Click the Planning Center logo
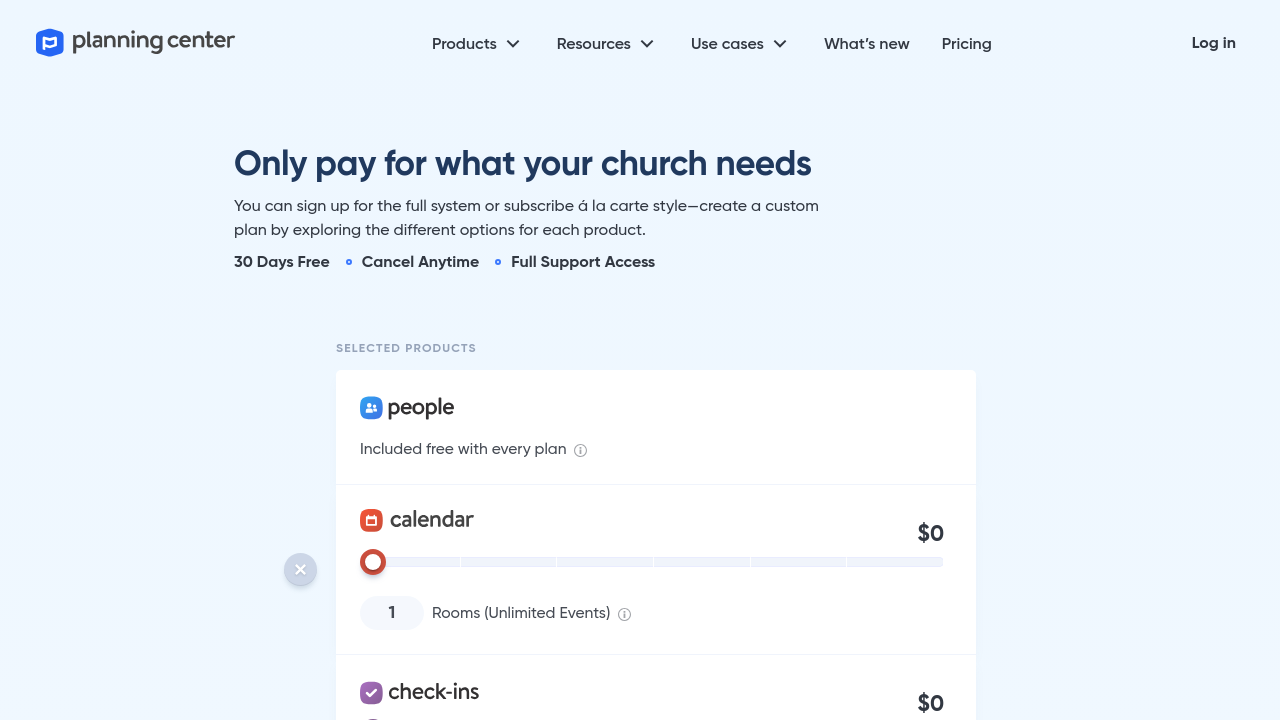This screenshot has height=720, width=1280. (x=135, y=42)
